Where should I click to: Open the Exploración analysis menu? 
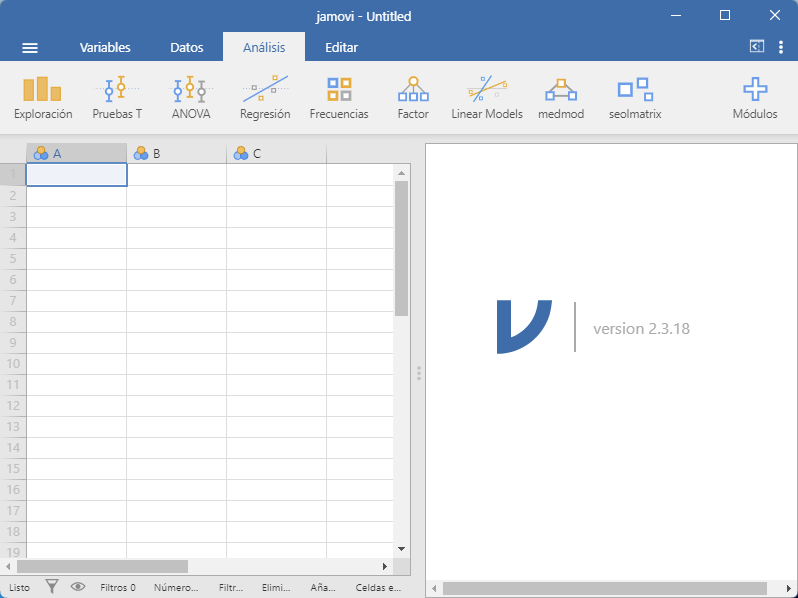(x=43, y=99)
